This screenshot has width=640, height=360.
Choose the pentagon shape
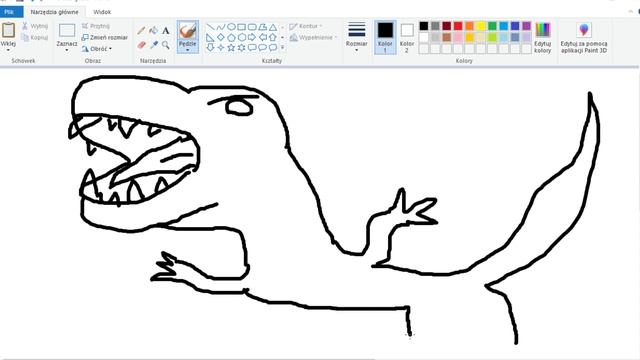[x=231, y=38]
